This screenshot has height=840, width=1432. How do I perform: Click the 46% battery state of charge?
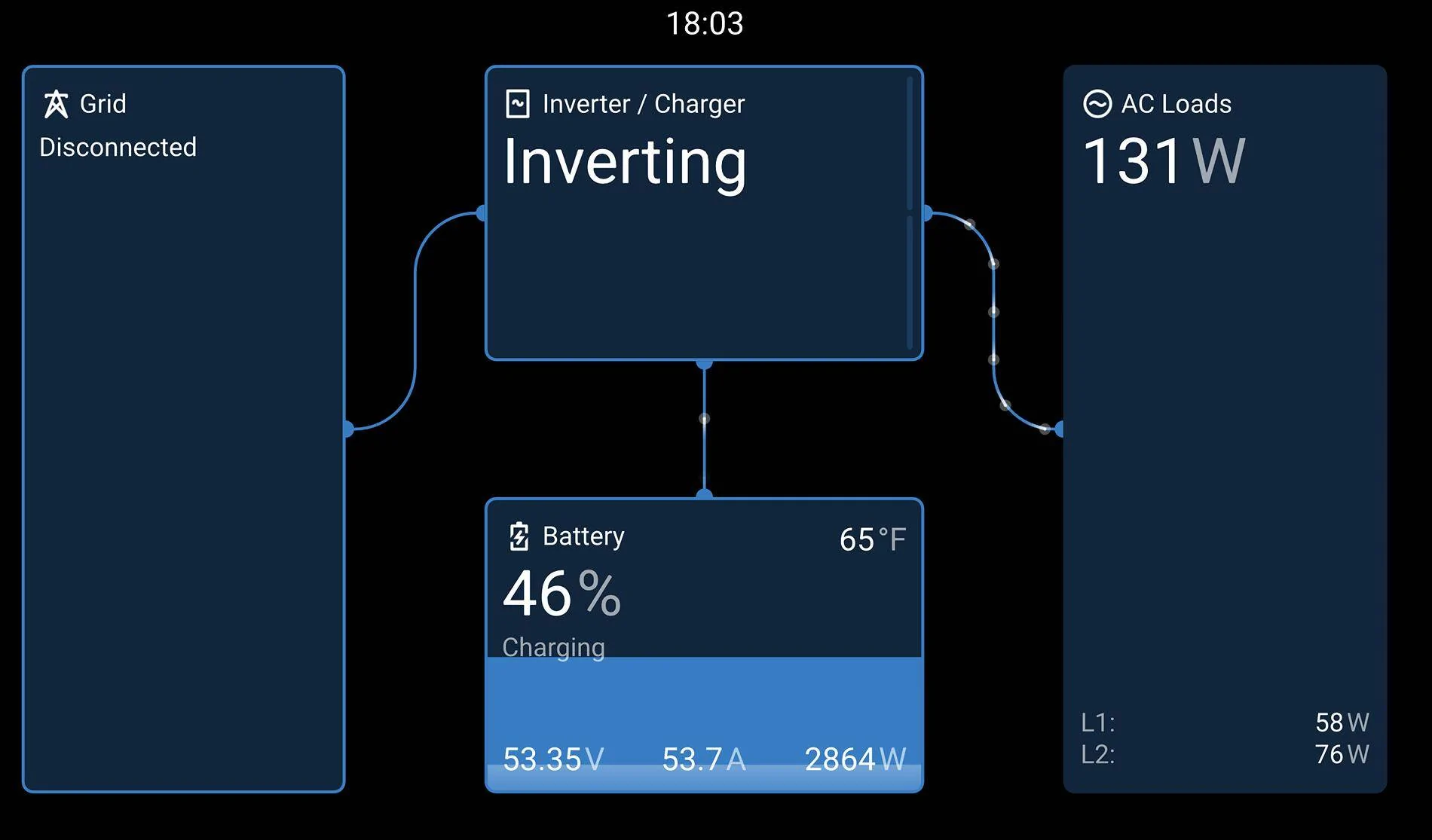tap(561, 594)
